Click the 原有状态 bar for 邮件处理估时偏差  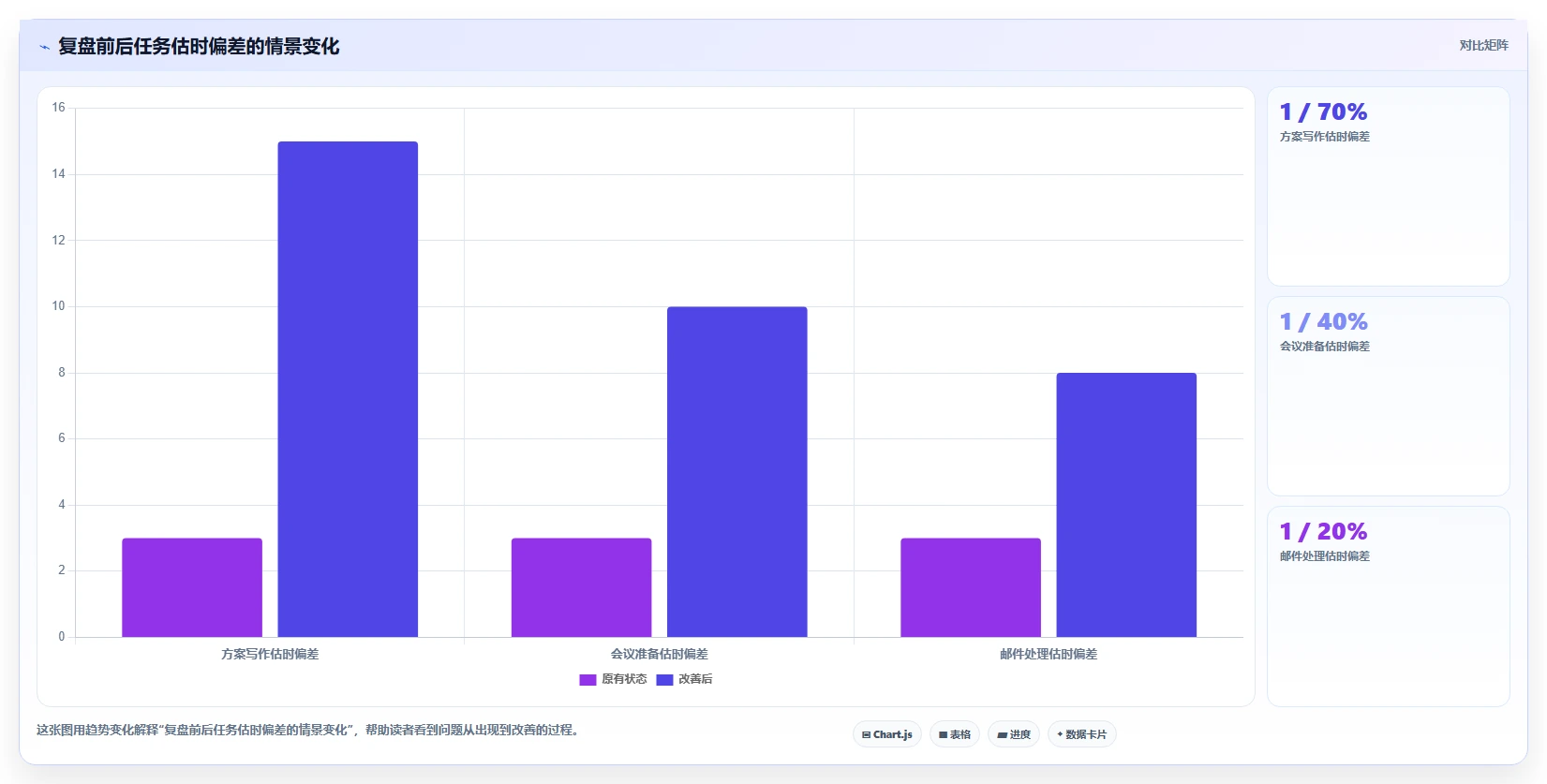[x=971, y=587]
